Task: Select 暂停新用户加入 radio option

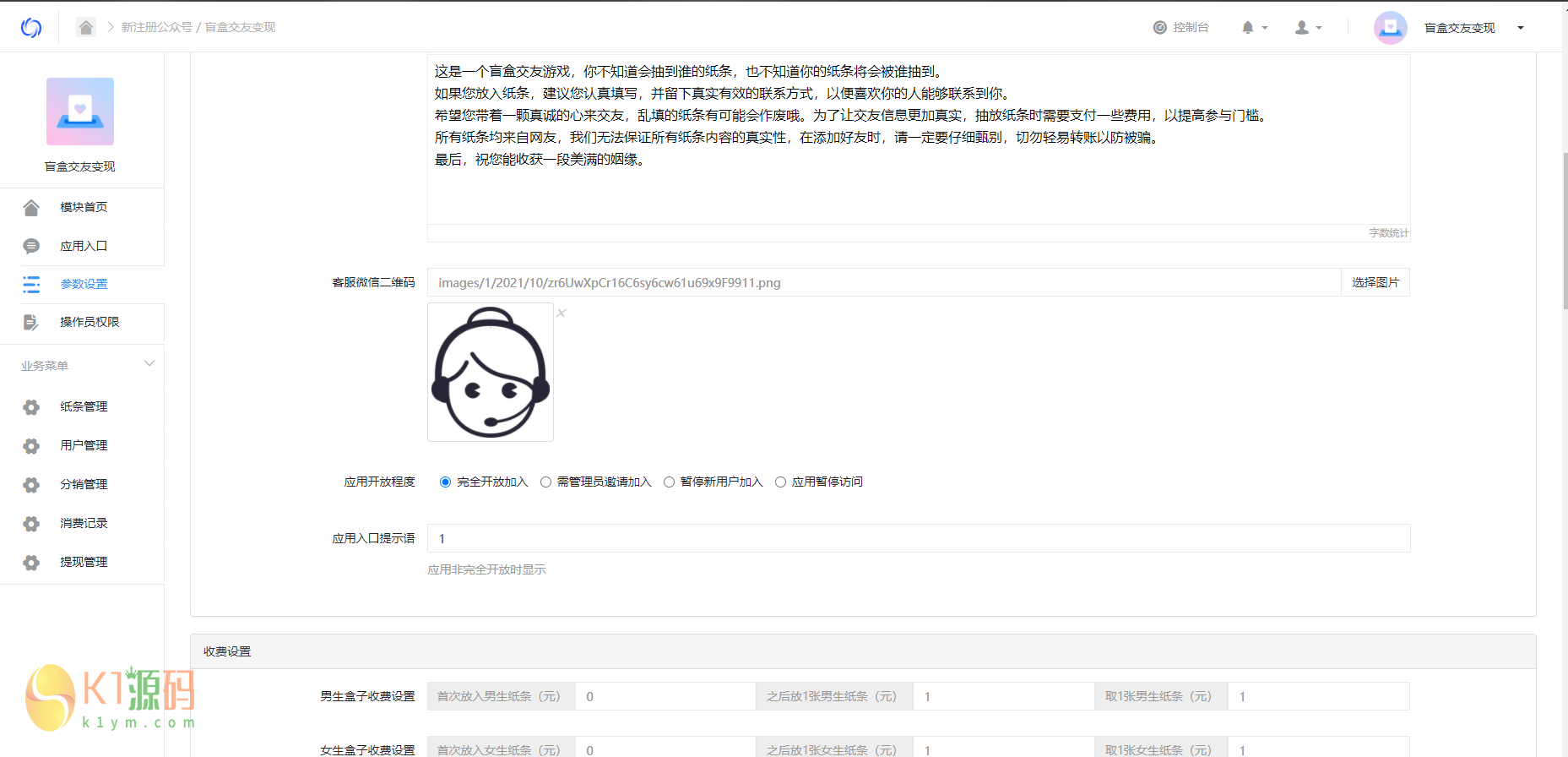Action: pos(669,482)
